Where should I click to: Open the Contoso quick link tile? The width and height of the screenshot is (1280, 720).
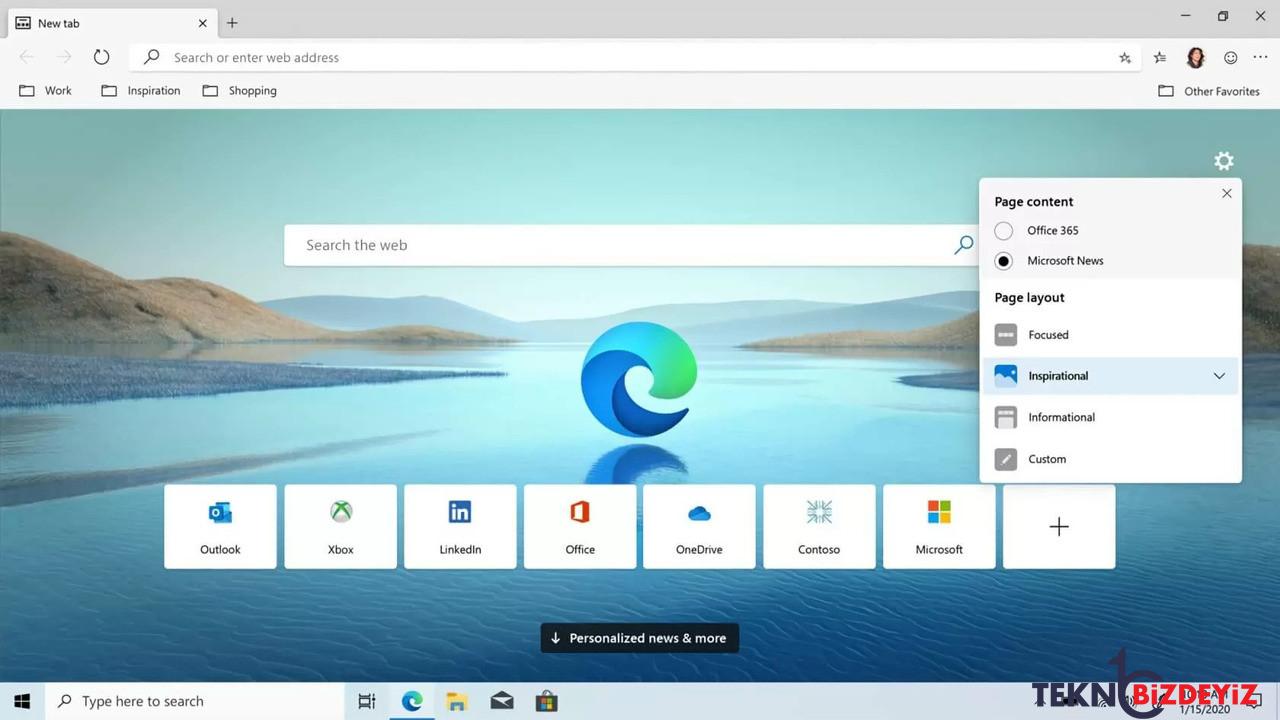tap(819, 527)
